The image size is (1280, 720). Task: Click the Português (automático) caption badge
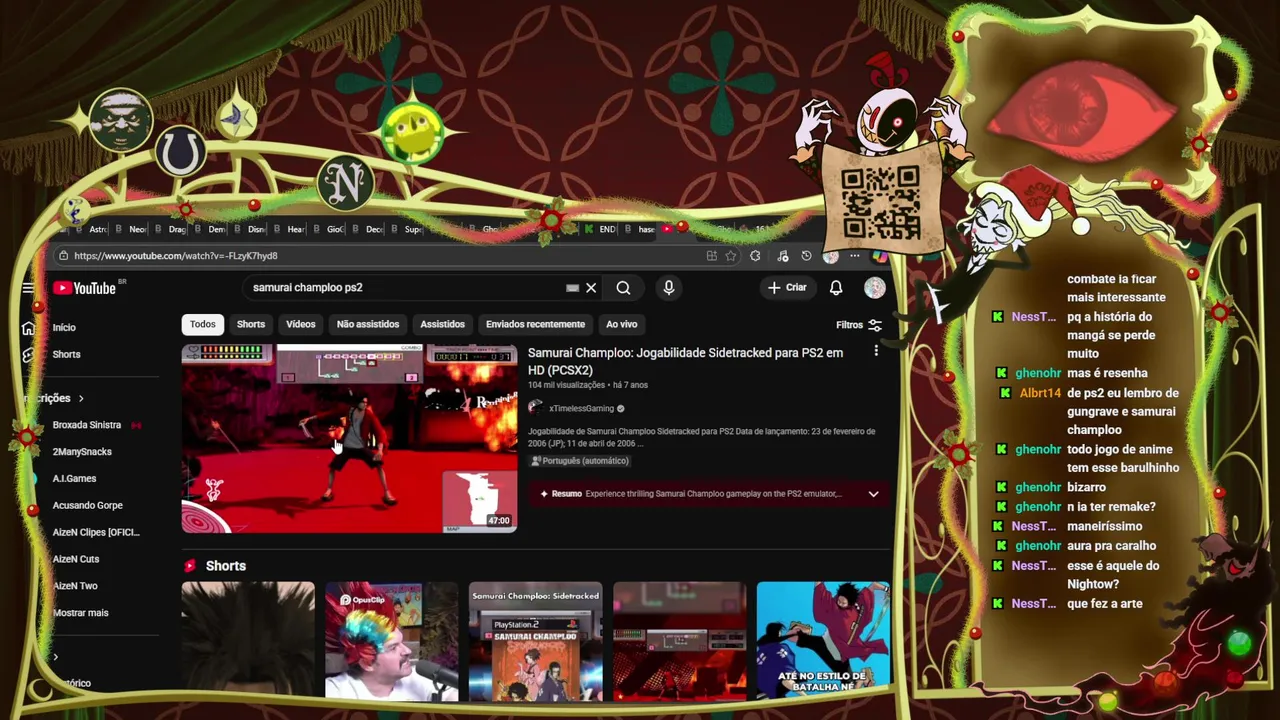coord(580,461)
